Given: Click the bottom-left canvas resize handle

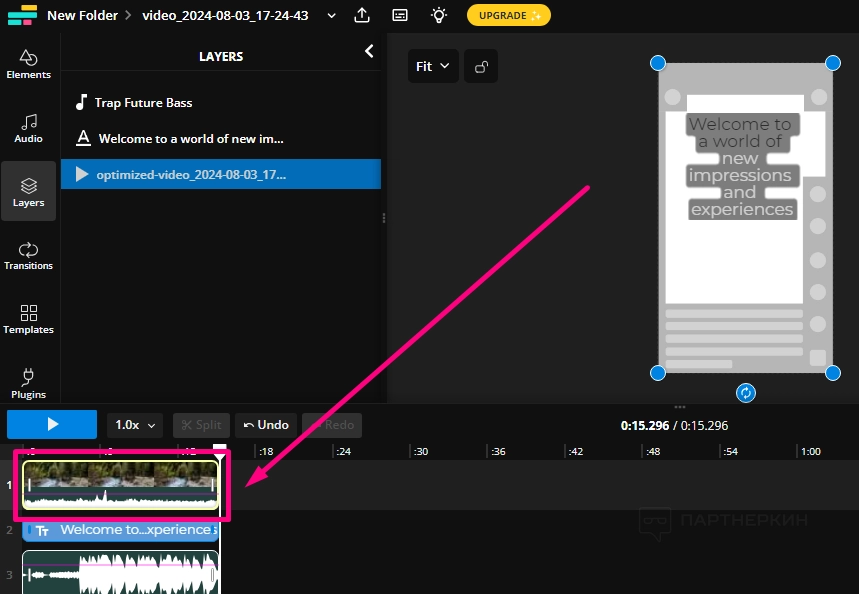Looking at the screenshot, I should click(657, 373).
